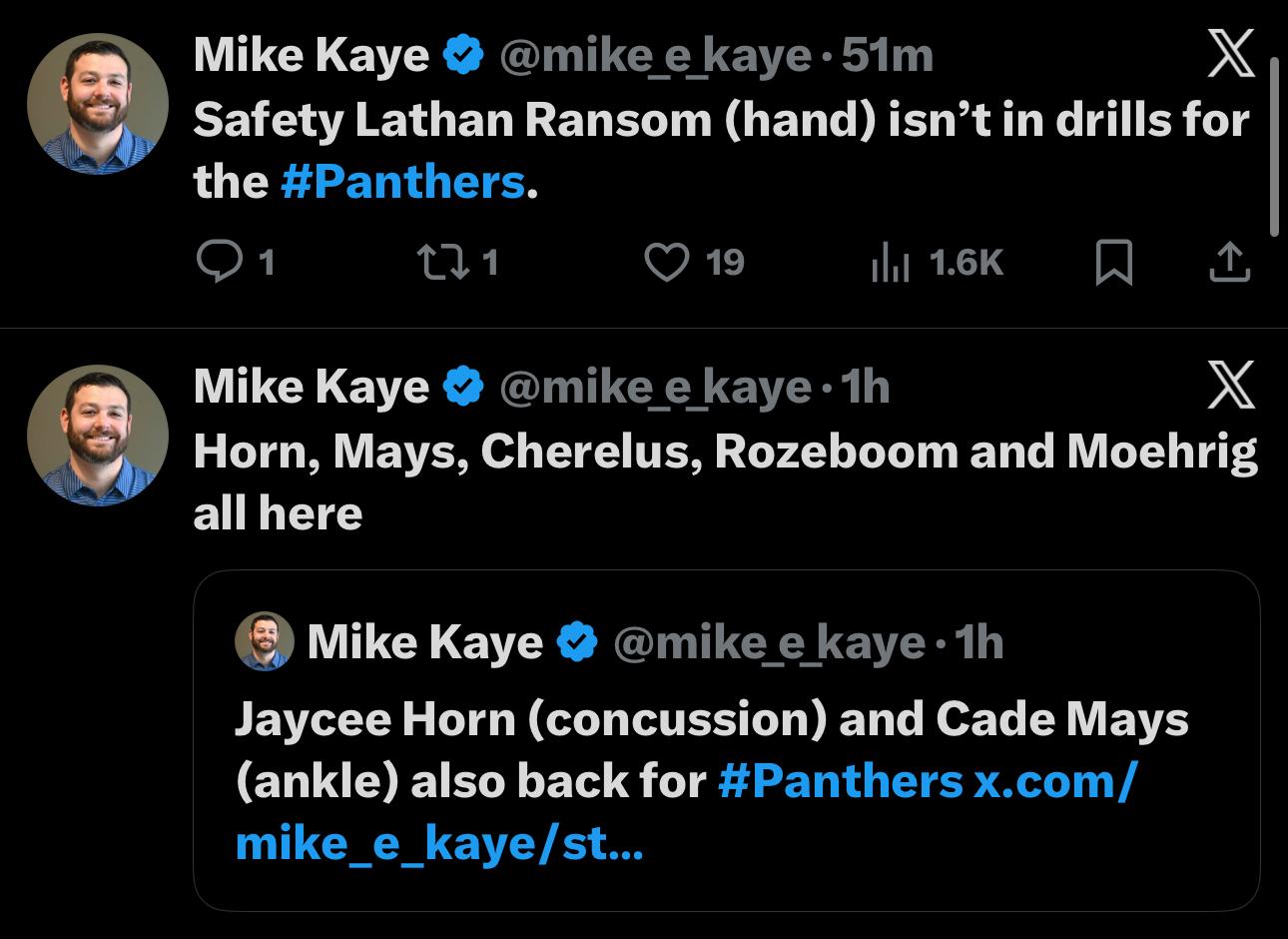Open @mike_e_kaye handle on second tweet
Viewport: 1288px width, 939px height.
(x=654, y=387)
